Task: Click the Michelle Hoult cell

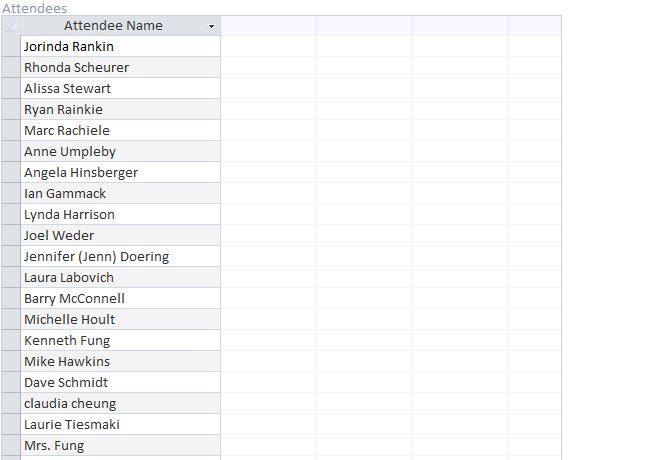Action: [120, 319]
